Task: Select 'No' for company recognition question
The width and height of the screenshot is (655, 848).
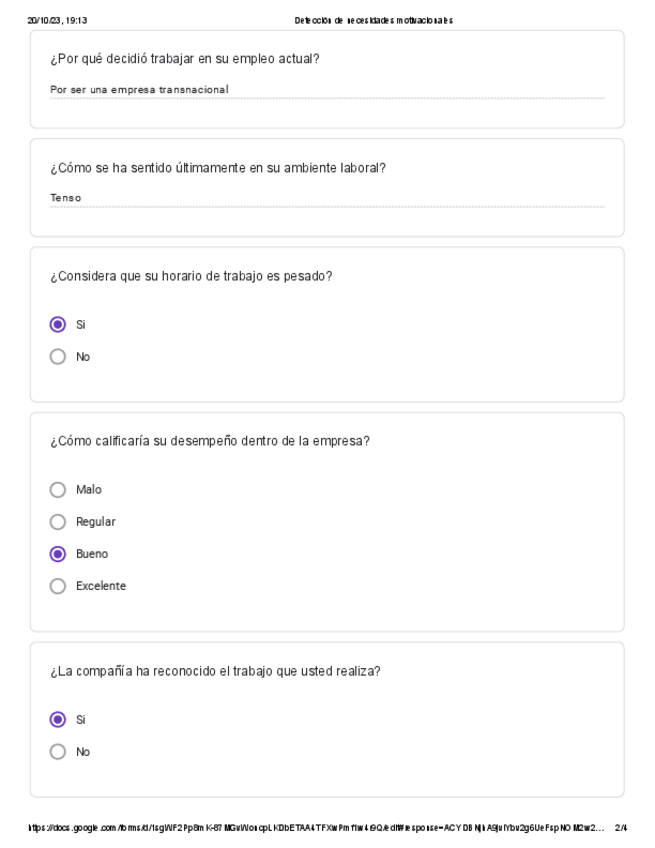Action: [58, 751]
